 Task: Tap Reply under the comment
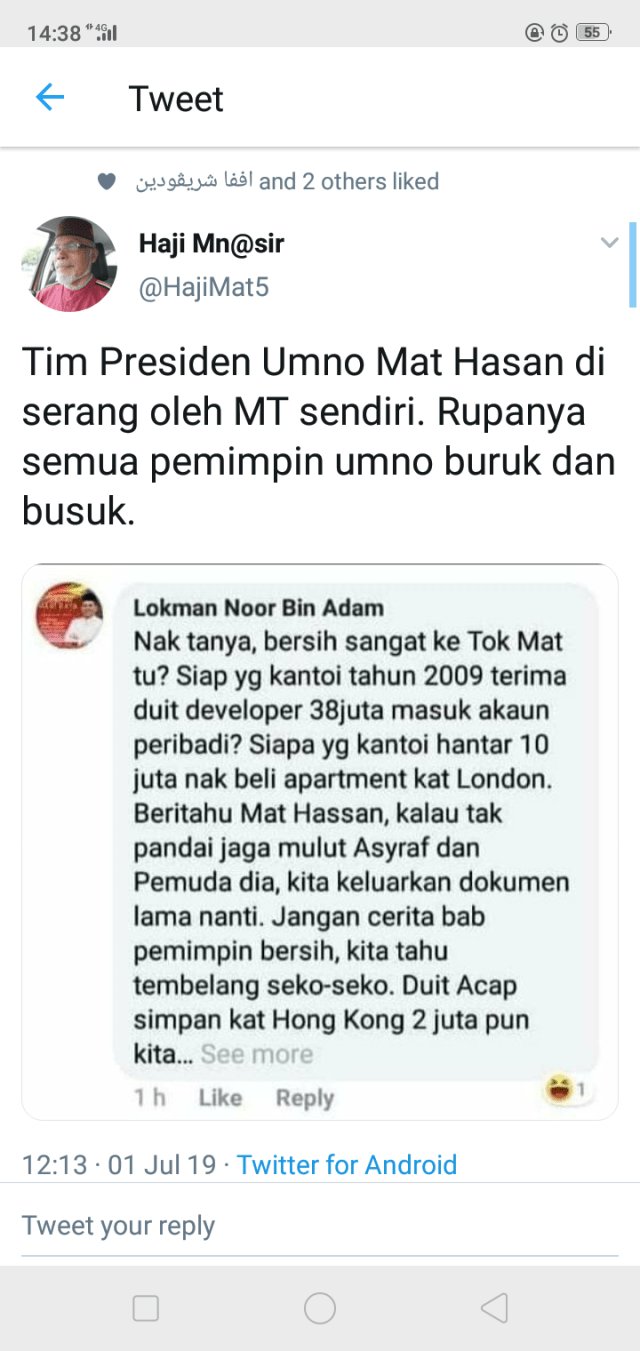pos(305,1098)
